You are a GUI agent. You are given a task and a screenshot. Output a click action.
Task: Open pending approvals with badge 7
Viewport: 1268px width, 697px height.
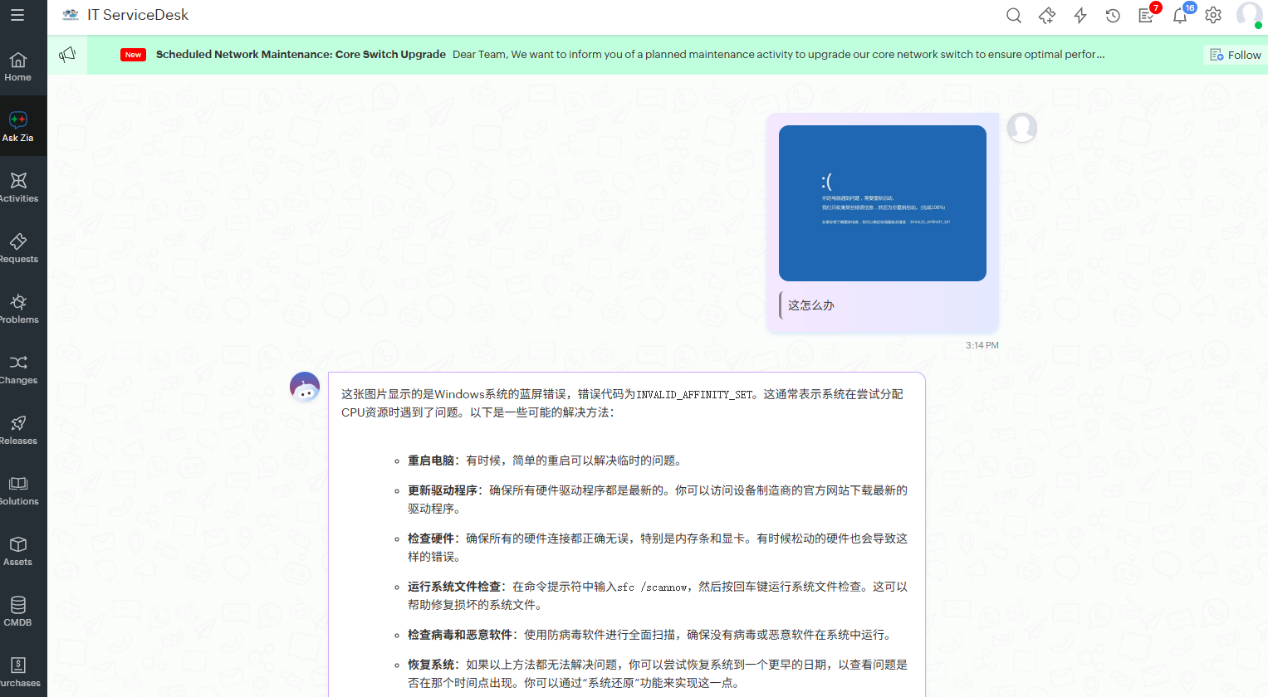1146,15
